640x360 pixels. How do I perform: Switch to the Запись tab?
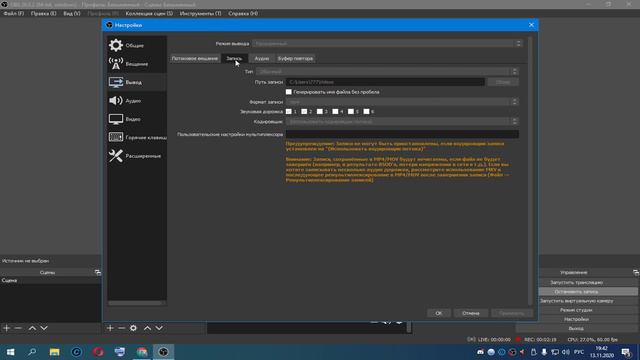[x=234, y=58]
